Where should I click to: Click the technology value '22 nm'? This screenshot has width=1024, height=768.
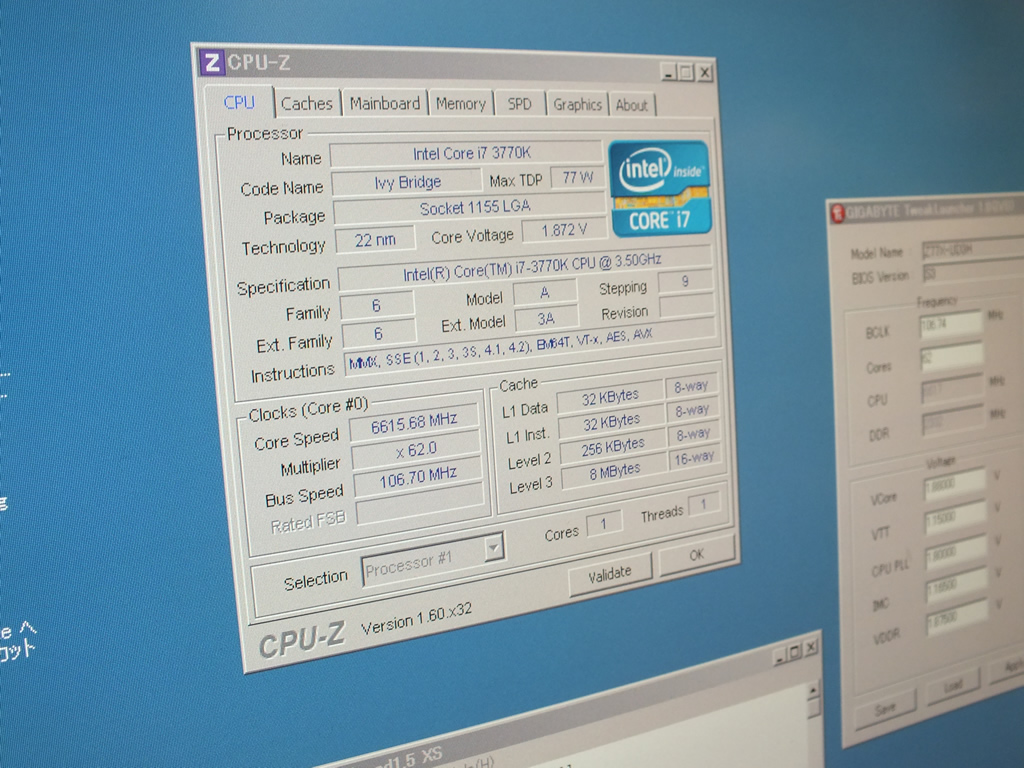pos(375,240)
